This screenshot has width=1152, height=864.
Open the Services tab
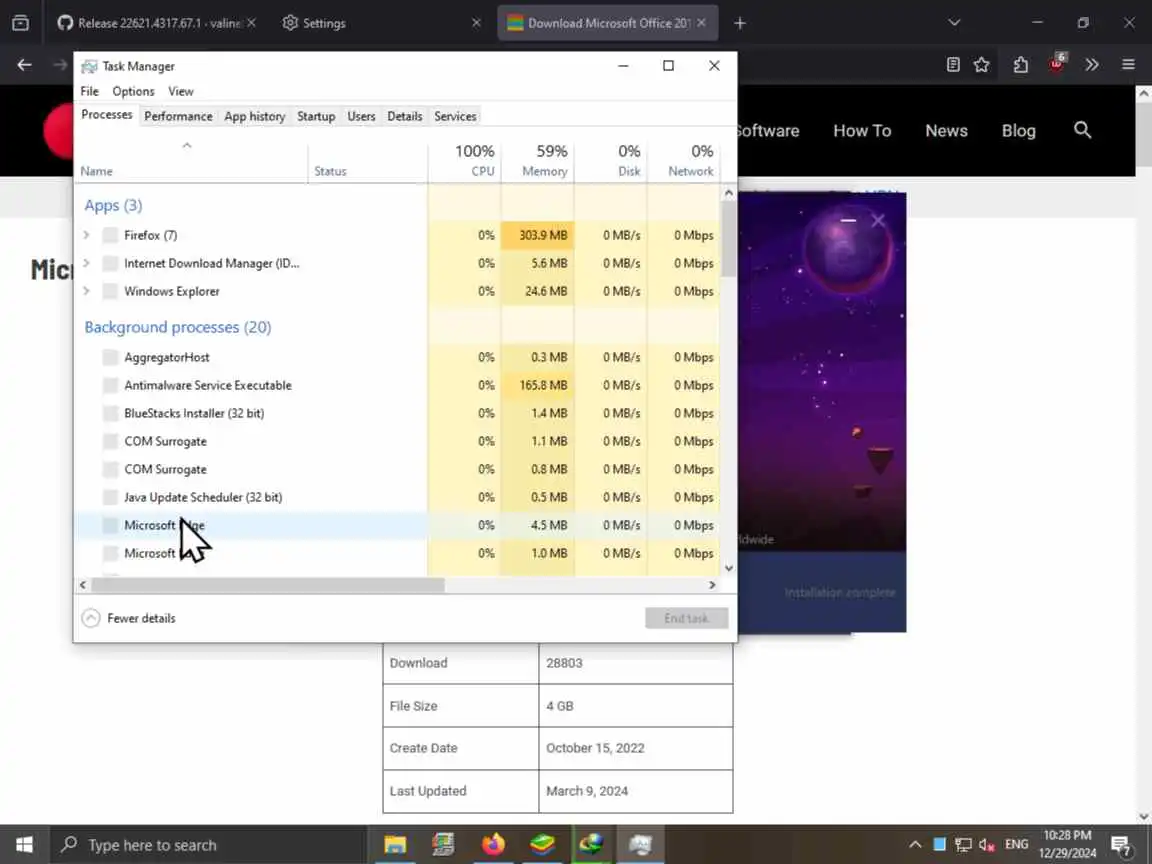click(455, 116)
